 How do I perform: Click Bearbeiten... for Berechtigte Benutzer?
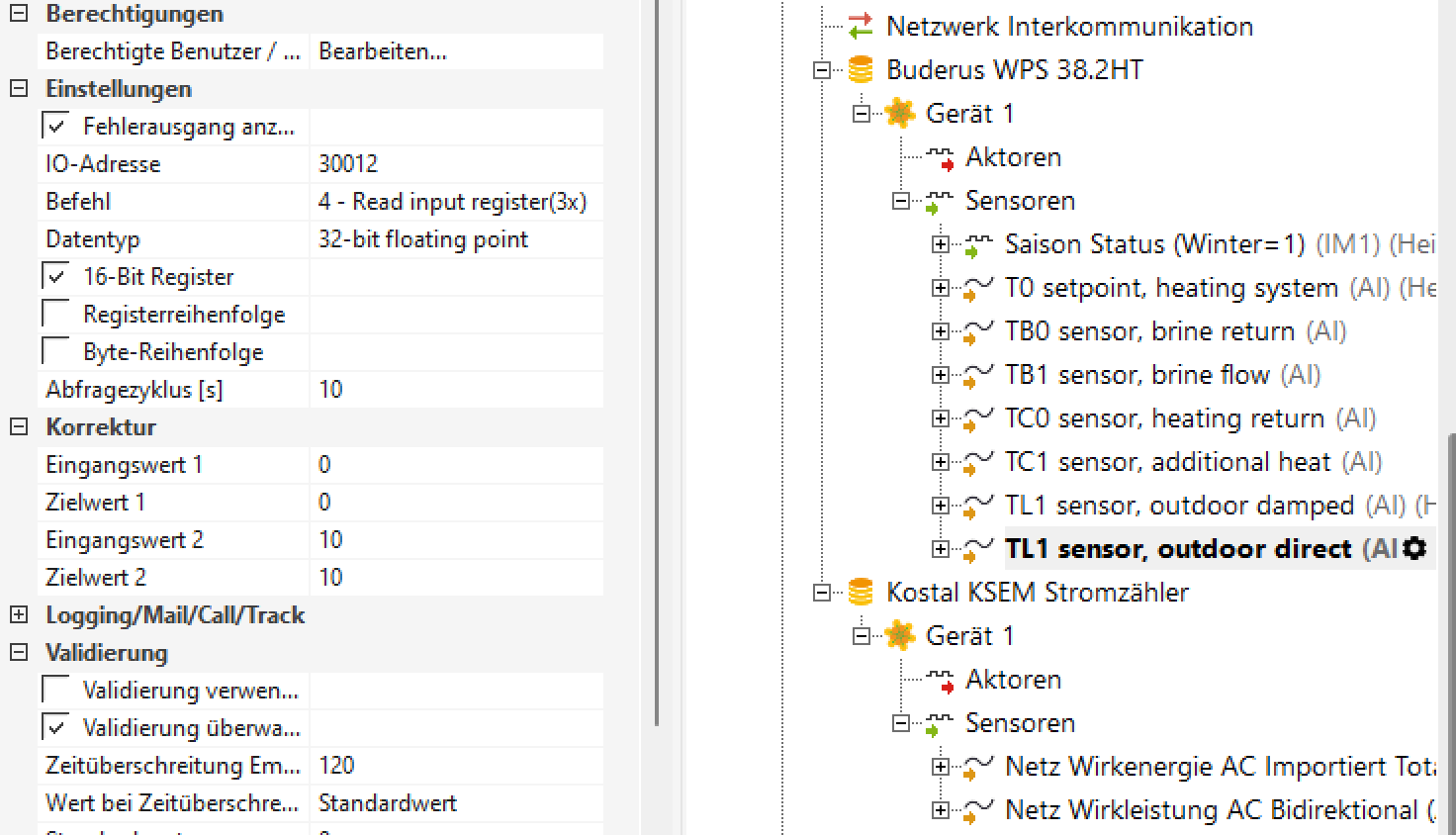click(383, 51)
